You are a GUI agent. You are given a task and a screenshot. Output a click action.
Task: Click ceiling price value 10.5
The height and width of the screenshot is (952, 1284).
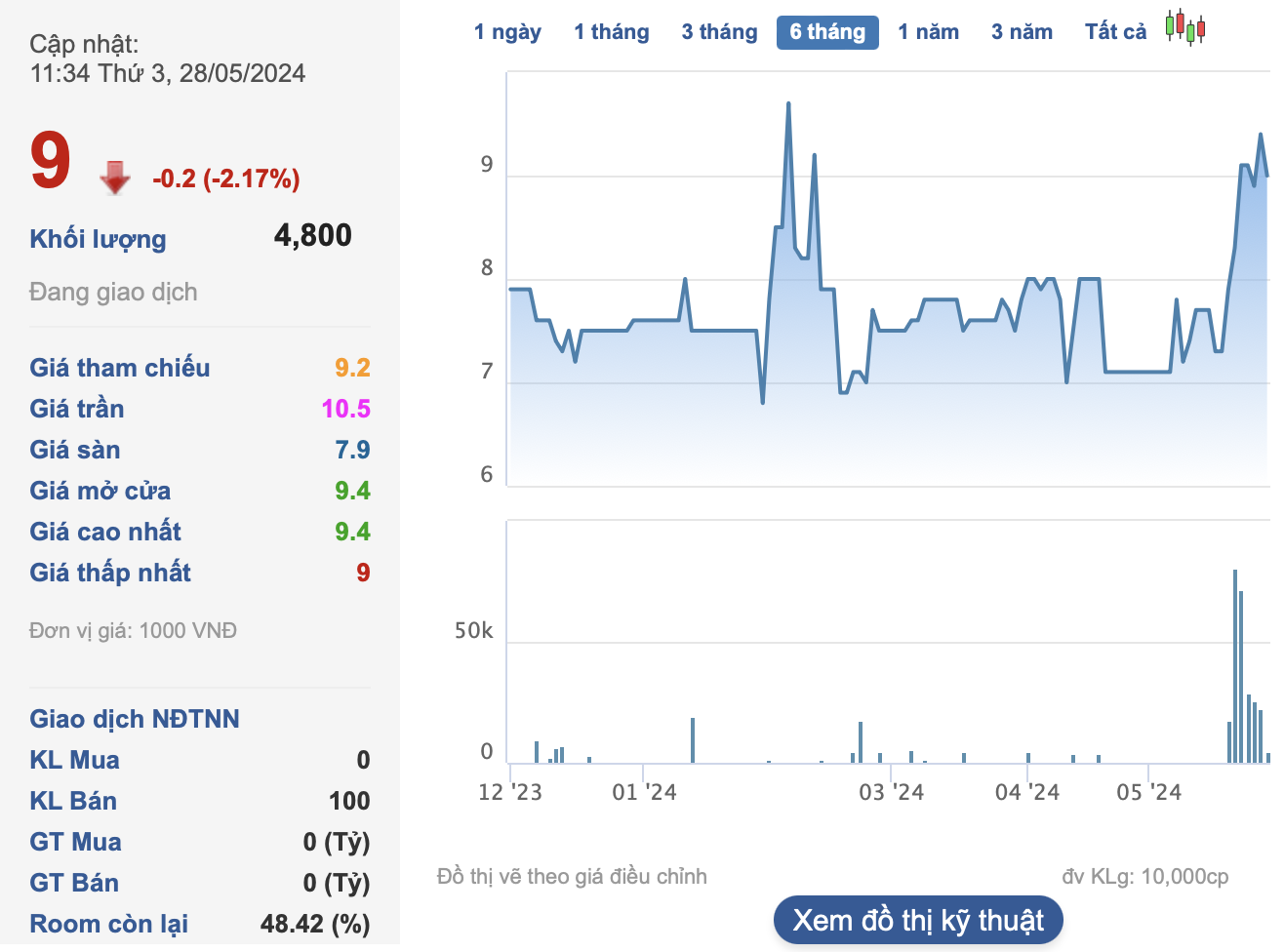tap(346, 409)
